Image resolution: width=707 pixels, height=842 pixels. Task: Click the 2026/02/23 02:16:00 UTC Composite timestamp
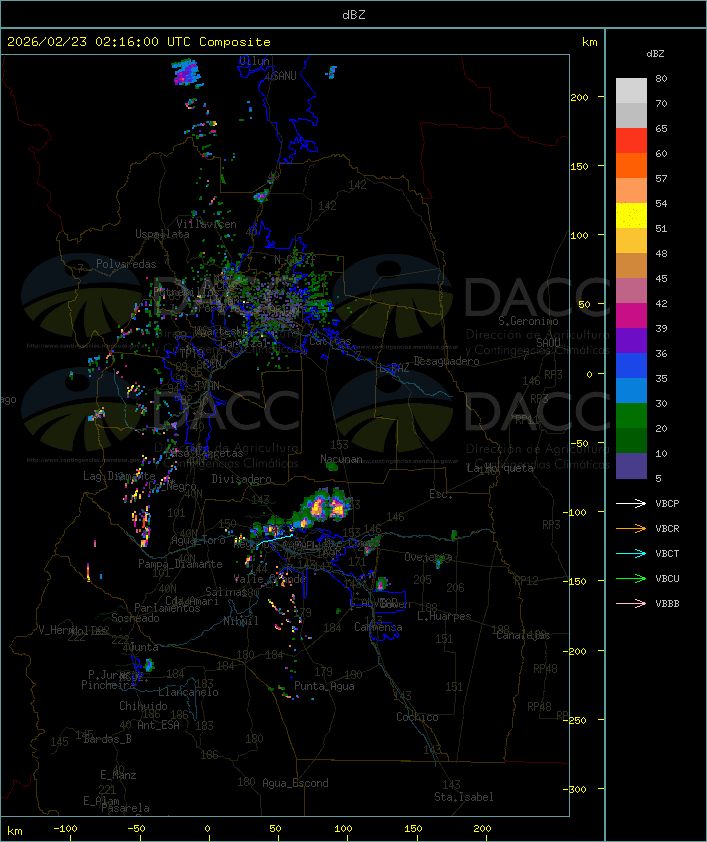139,42
